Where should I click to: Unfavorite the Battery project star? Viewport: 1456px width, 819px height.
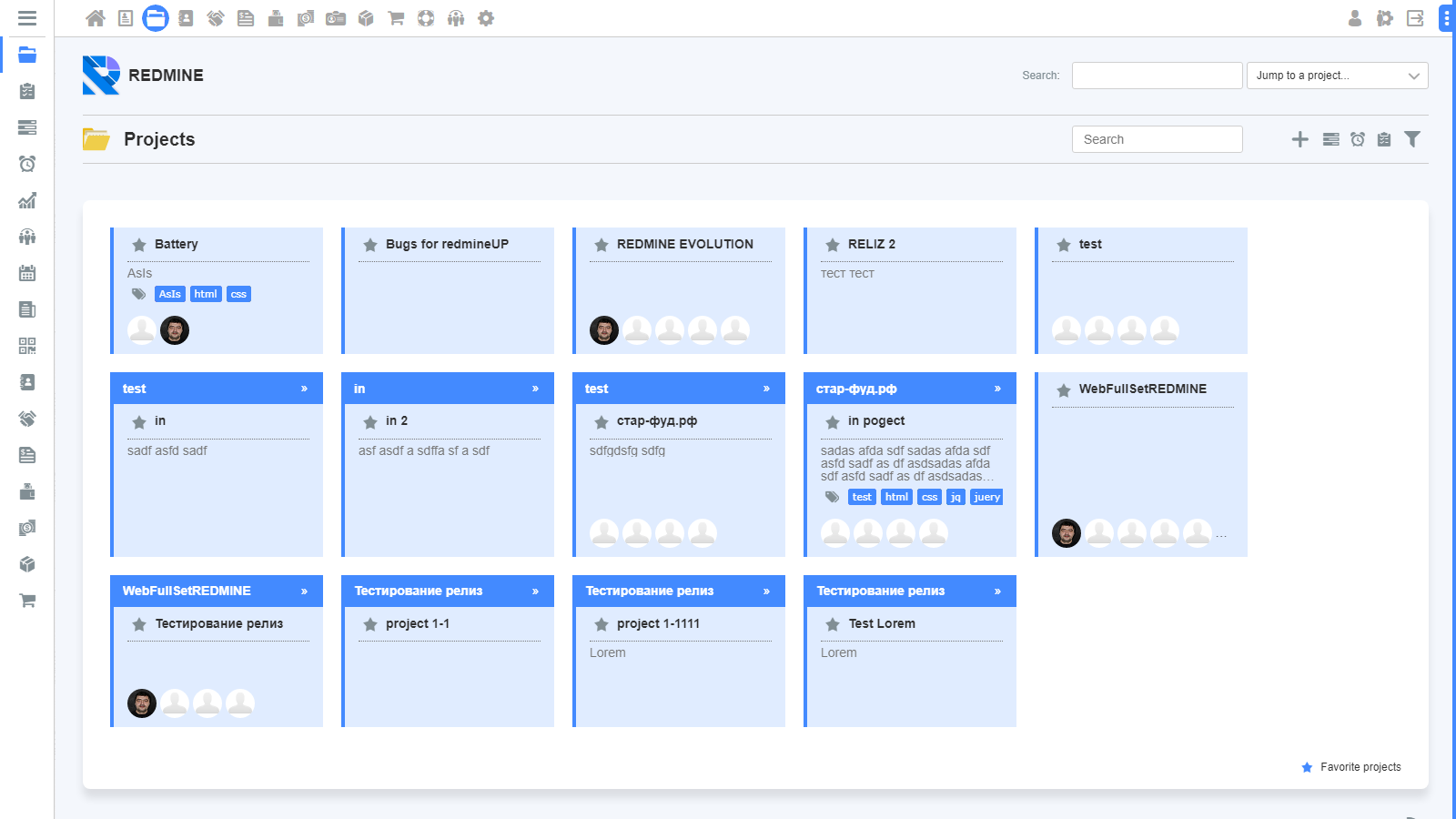click(x=139, y=244)
